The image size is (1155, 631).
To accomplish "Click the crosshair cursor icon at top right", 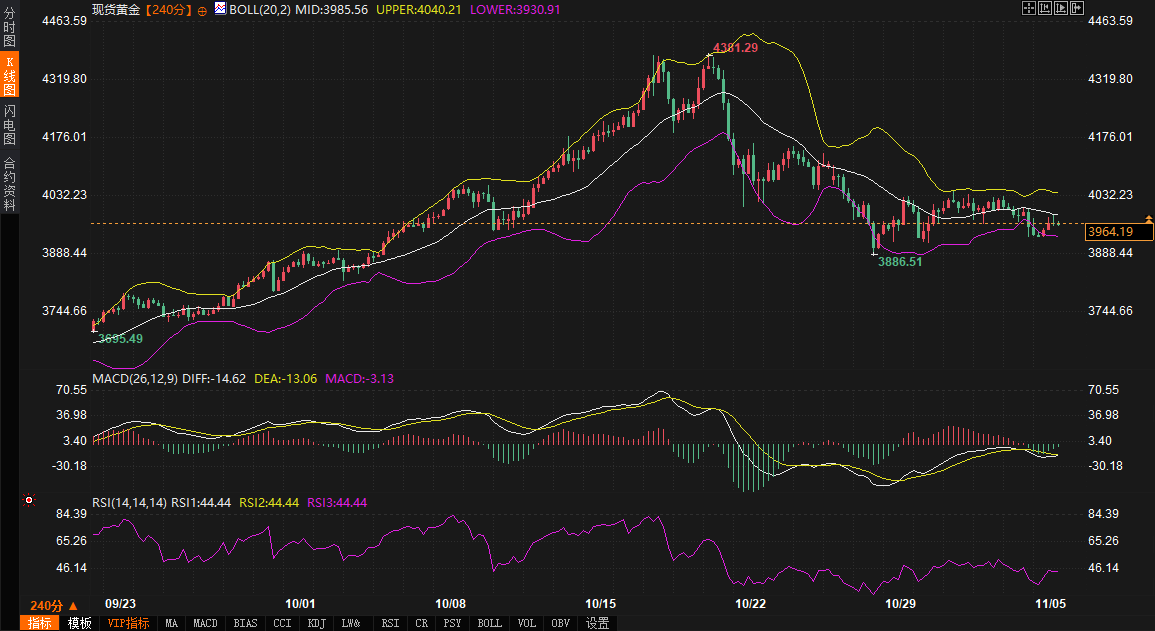I will point(1028,8).
